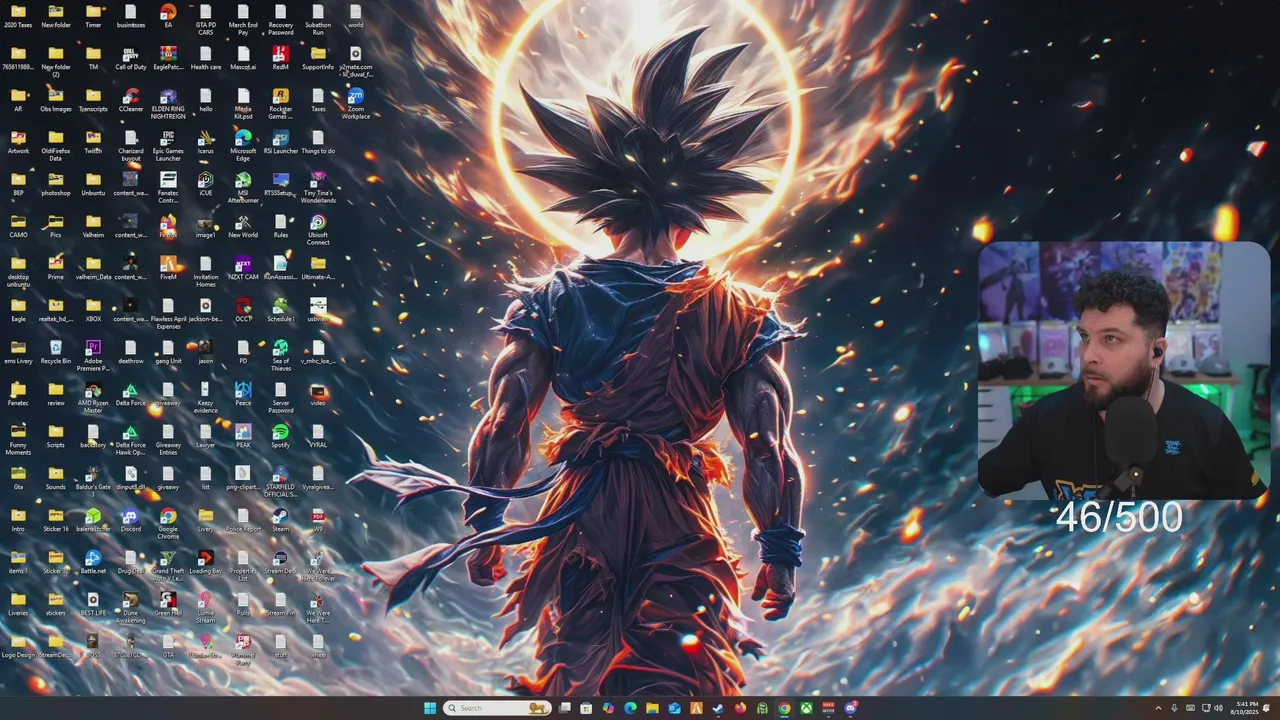
Task: Open Discord from the taskbar
Action: point(851,708)
